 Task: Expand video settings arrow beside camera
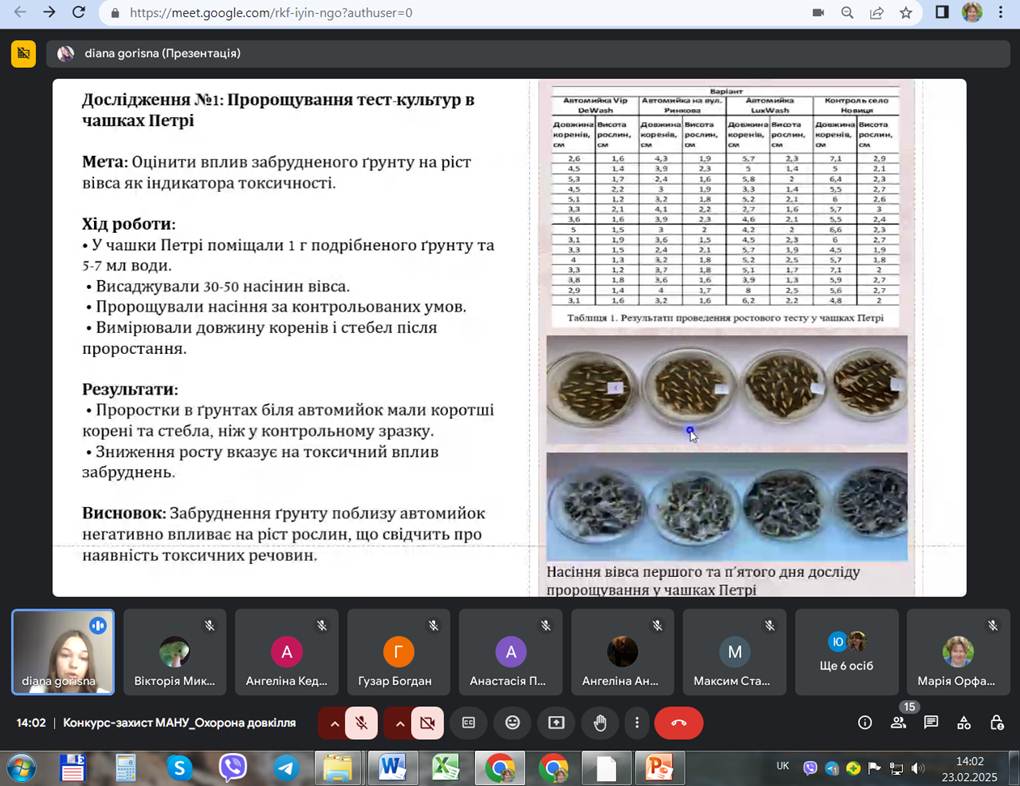[398, 723]
